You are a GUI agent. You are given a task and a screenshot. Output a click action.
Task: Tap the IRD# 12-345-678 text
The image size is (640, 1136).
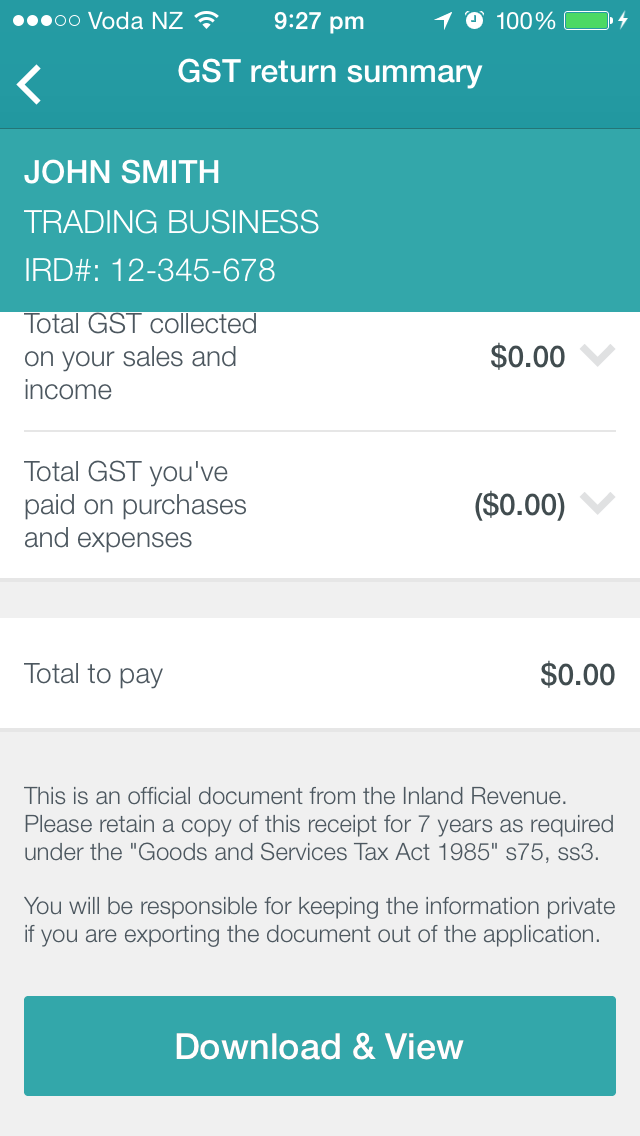tap(150, 270)
